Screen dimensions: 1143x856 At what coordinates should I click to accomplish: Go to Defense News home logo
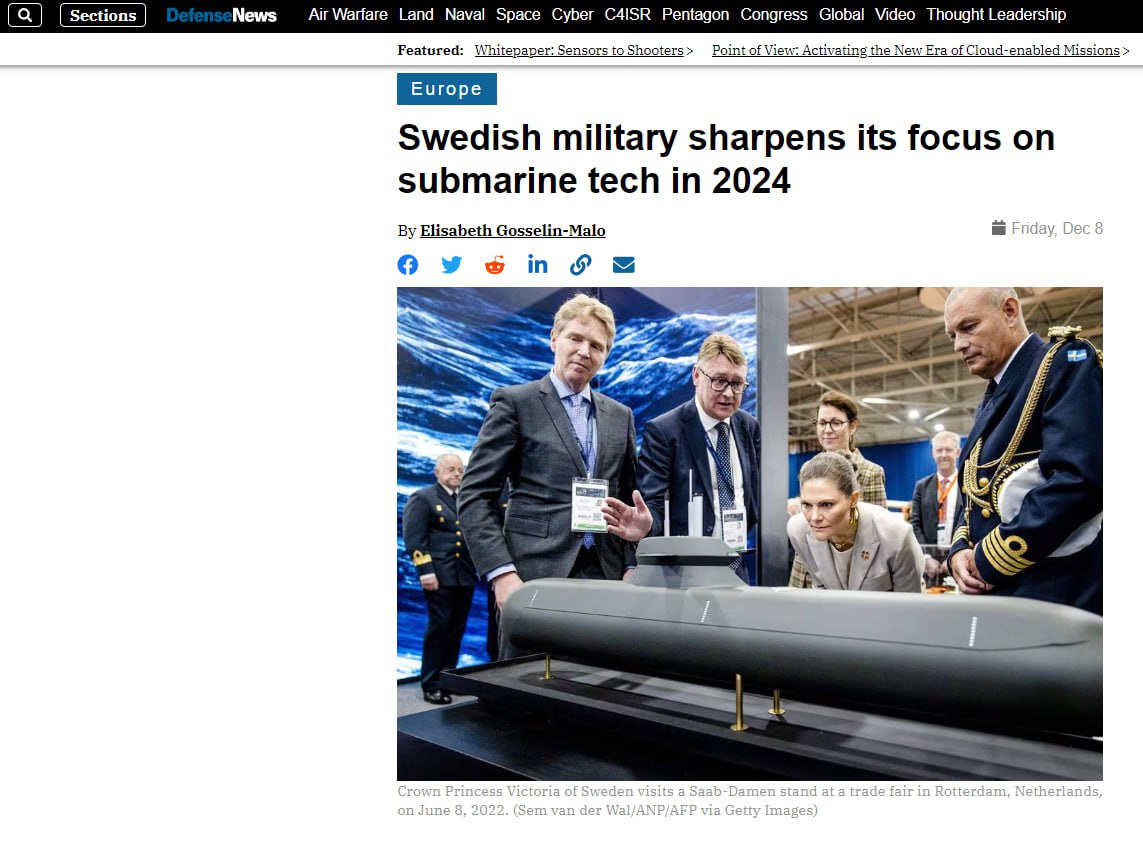[222, 15]
